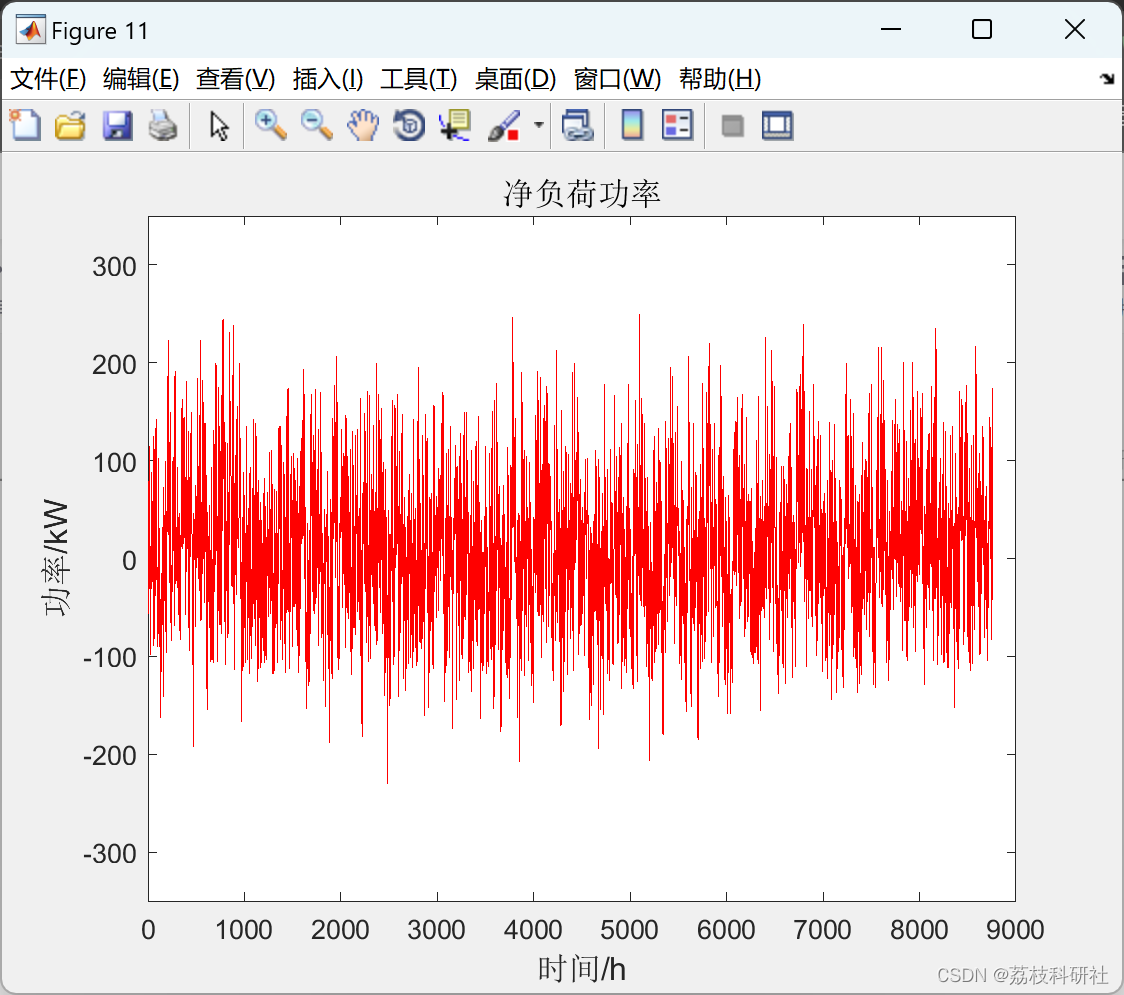Maximize the Figure 11 window
The image size is (1124, 995).
click(x=982, y=29)
